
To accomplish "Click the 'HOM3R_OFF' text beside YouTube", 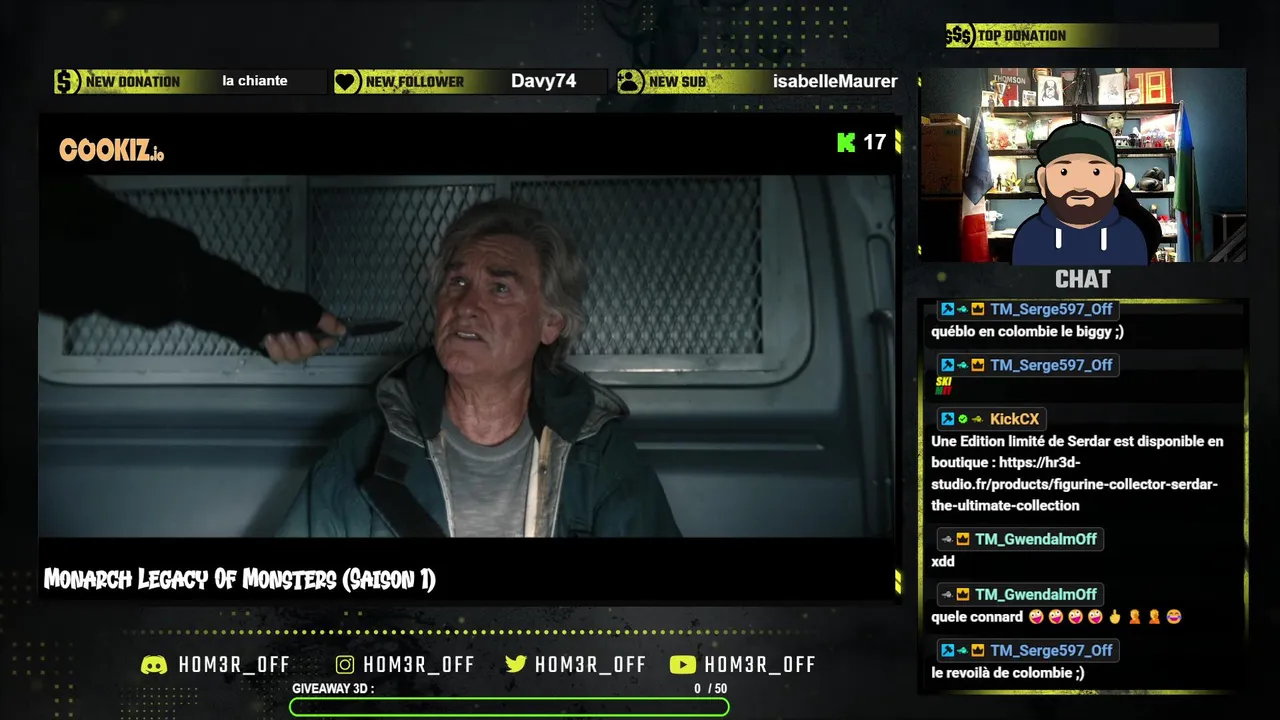I will (760, 665).
